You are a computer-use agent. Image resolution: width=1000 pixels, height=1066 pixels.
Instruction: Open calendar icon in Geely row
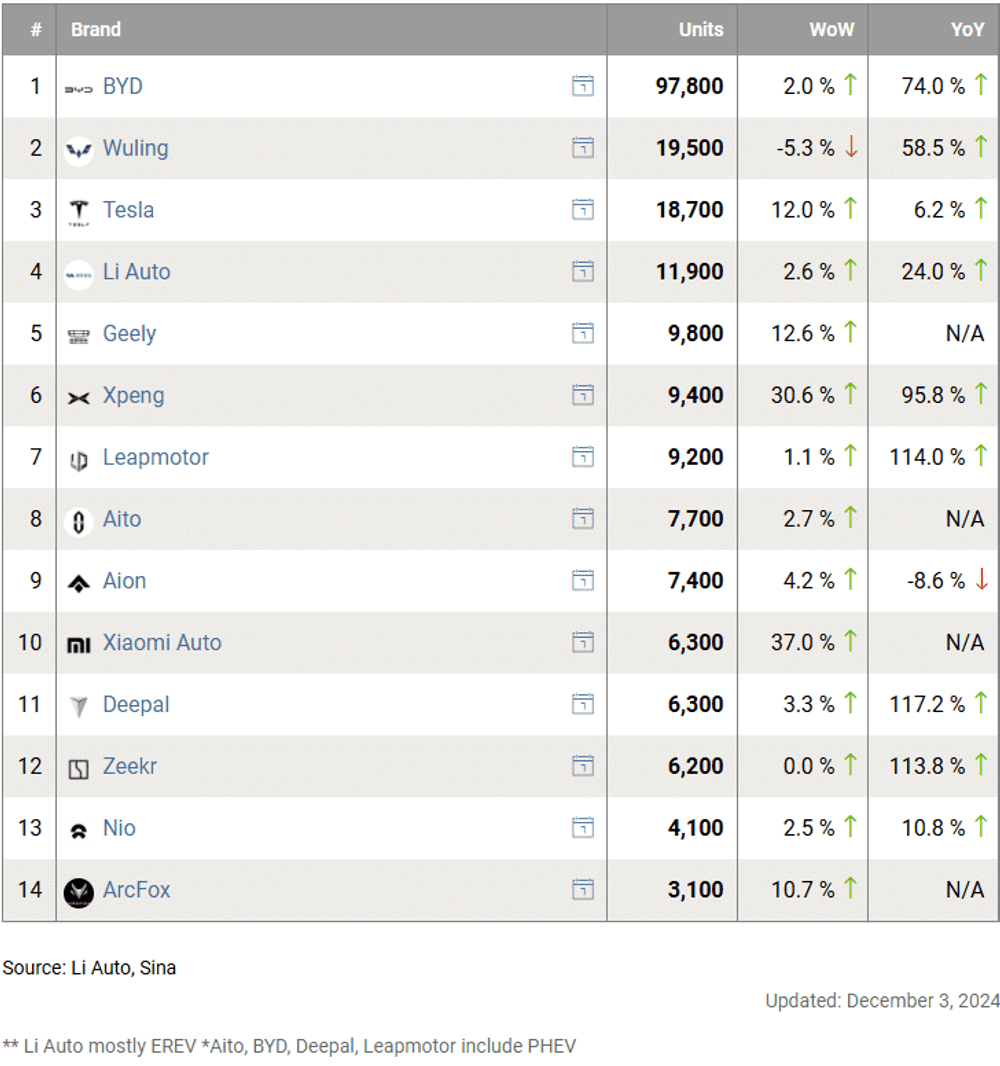pos(582,333)
